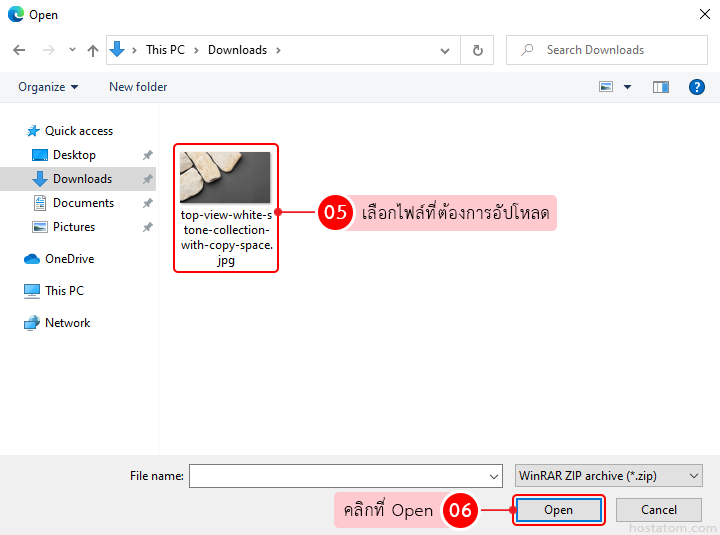
Task: Select OneDrive in the navigation pane
Action: click(69, 259)
